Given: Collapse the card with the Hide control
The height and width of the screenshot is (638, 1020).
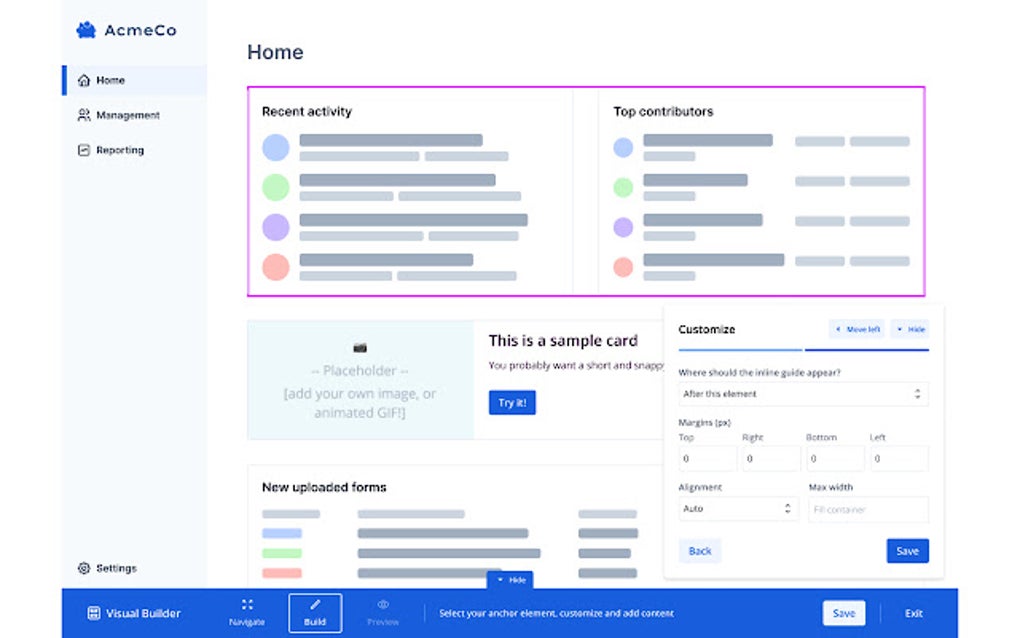Looking at the screenshot, I should (x=509, y=580).
